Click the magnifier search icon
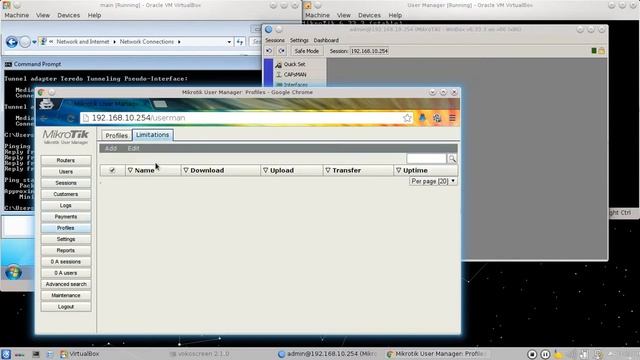Image resolution: width=640 pixels, height=360 pixels. click(x=452, y=158)
